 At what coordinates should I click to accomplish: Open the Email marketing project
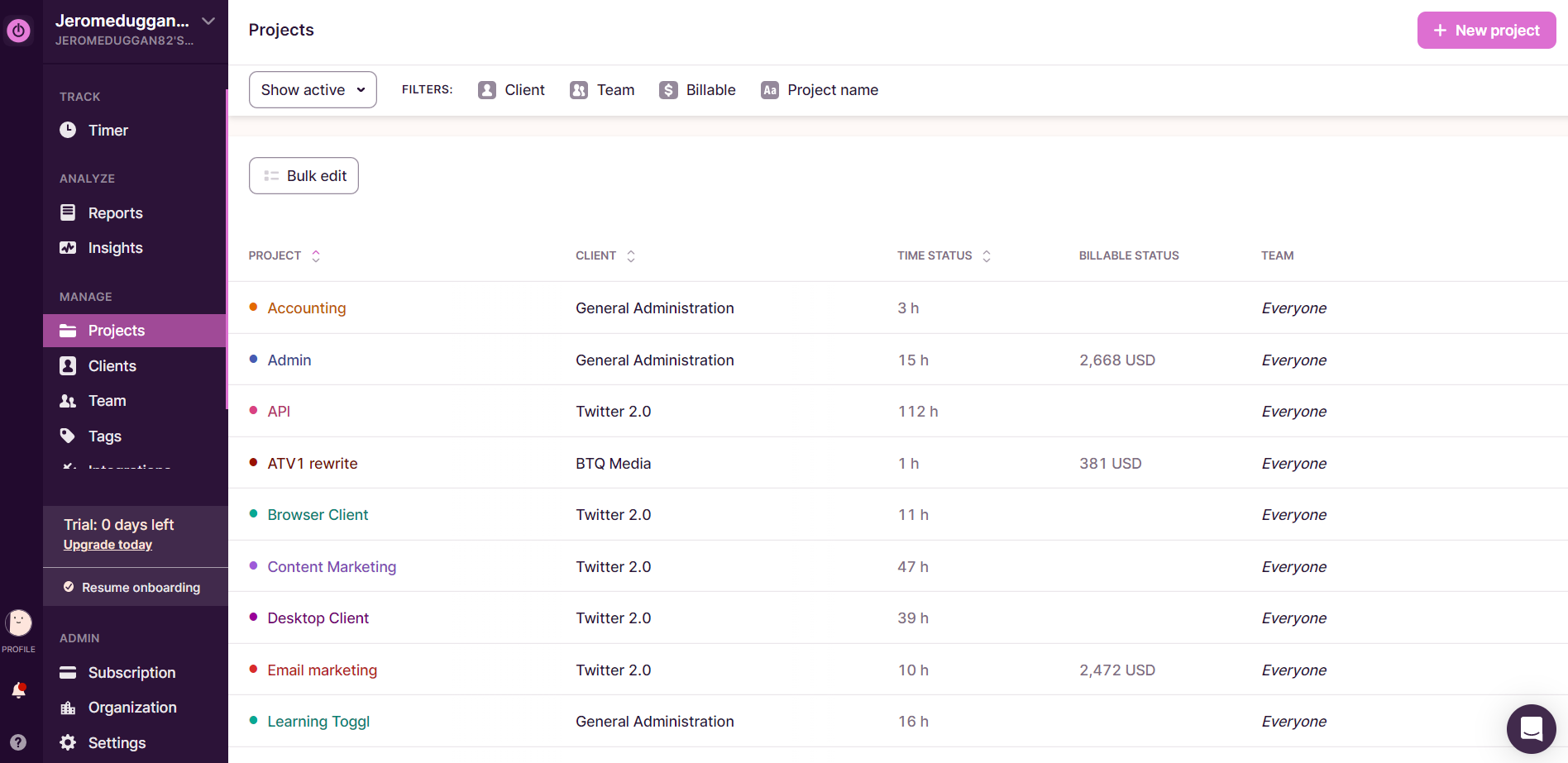(322, 670)
